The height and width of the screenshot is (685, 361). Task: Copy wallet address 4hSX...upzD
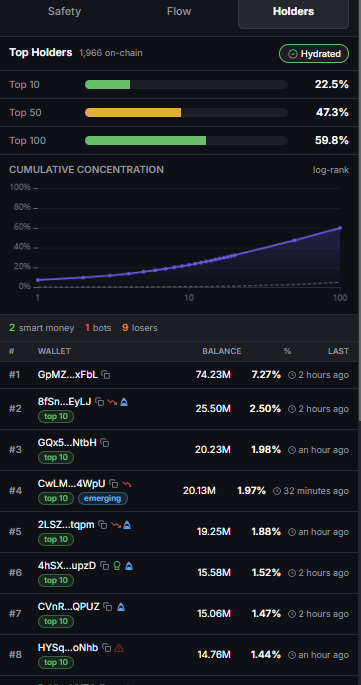coord(104,566)
